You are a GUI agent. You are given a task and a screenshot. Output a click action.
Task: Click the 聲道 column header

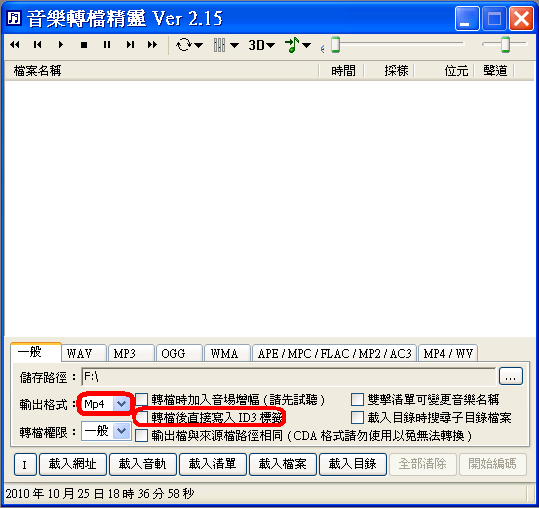494,71
